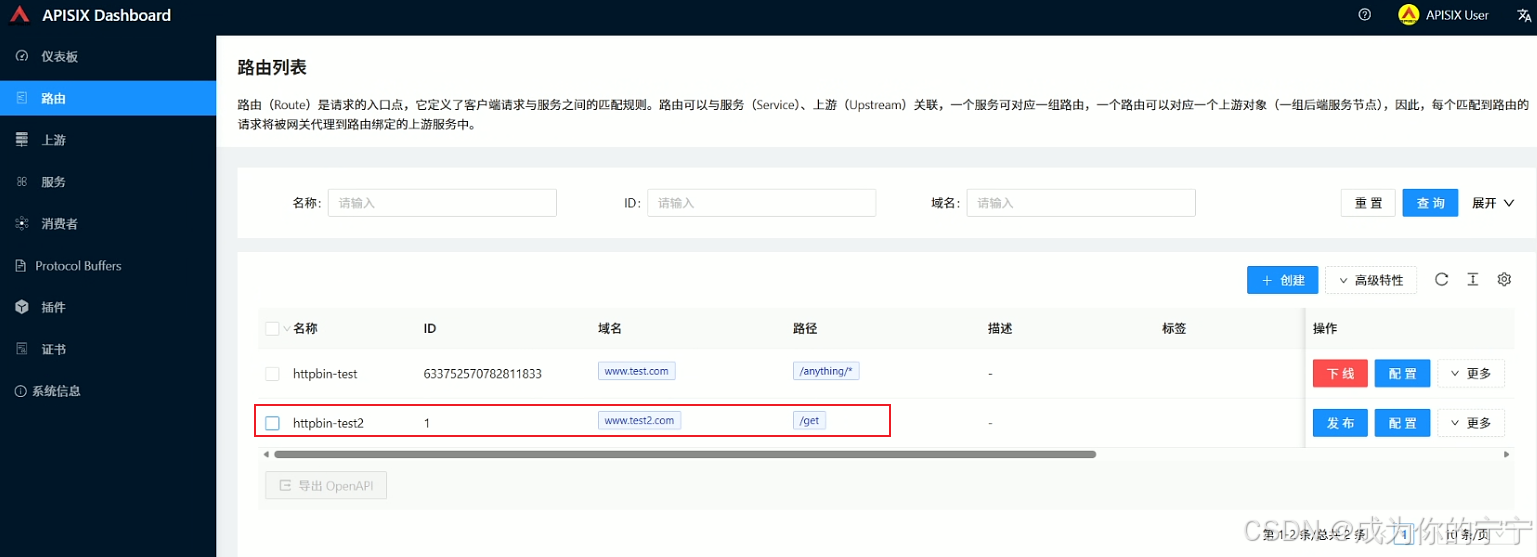Focus the 域名 search input

point(1081,203)
